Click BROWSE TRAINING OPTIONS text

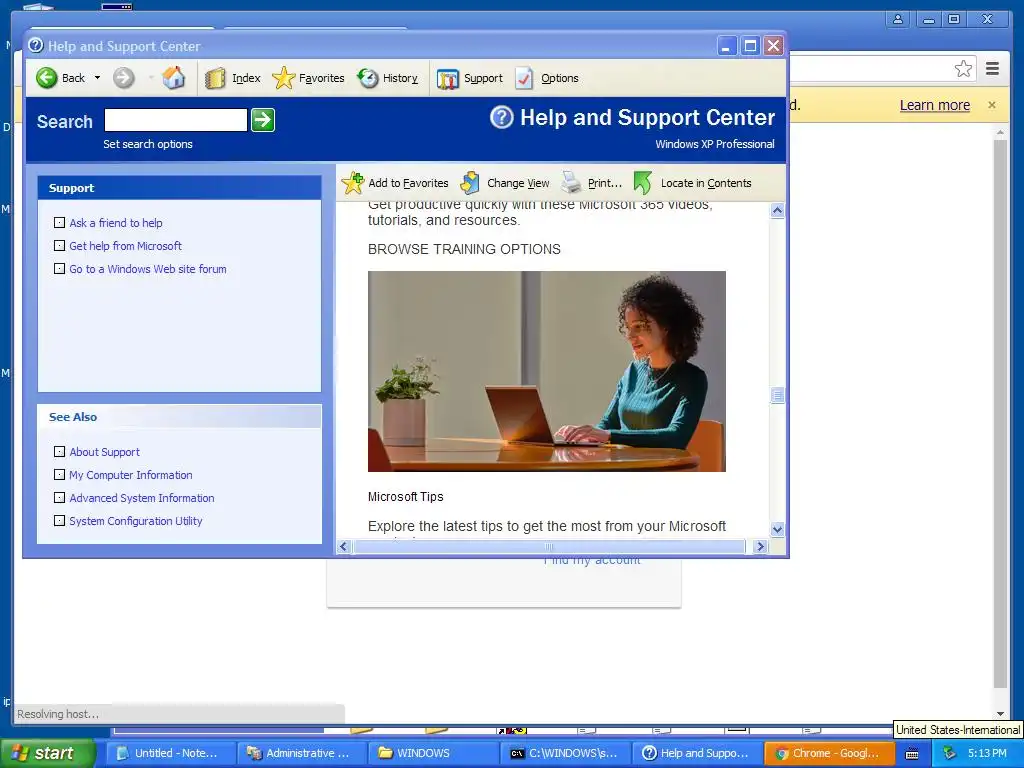click(x=464, y=249)
